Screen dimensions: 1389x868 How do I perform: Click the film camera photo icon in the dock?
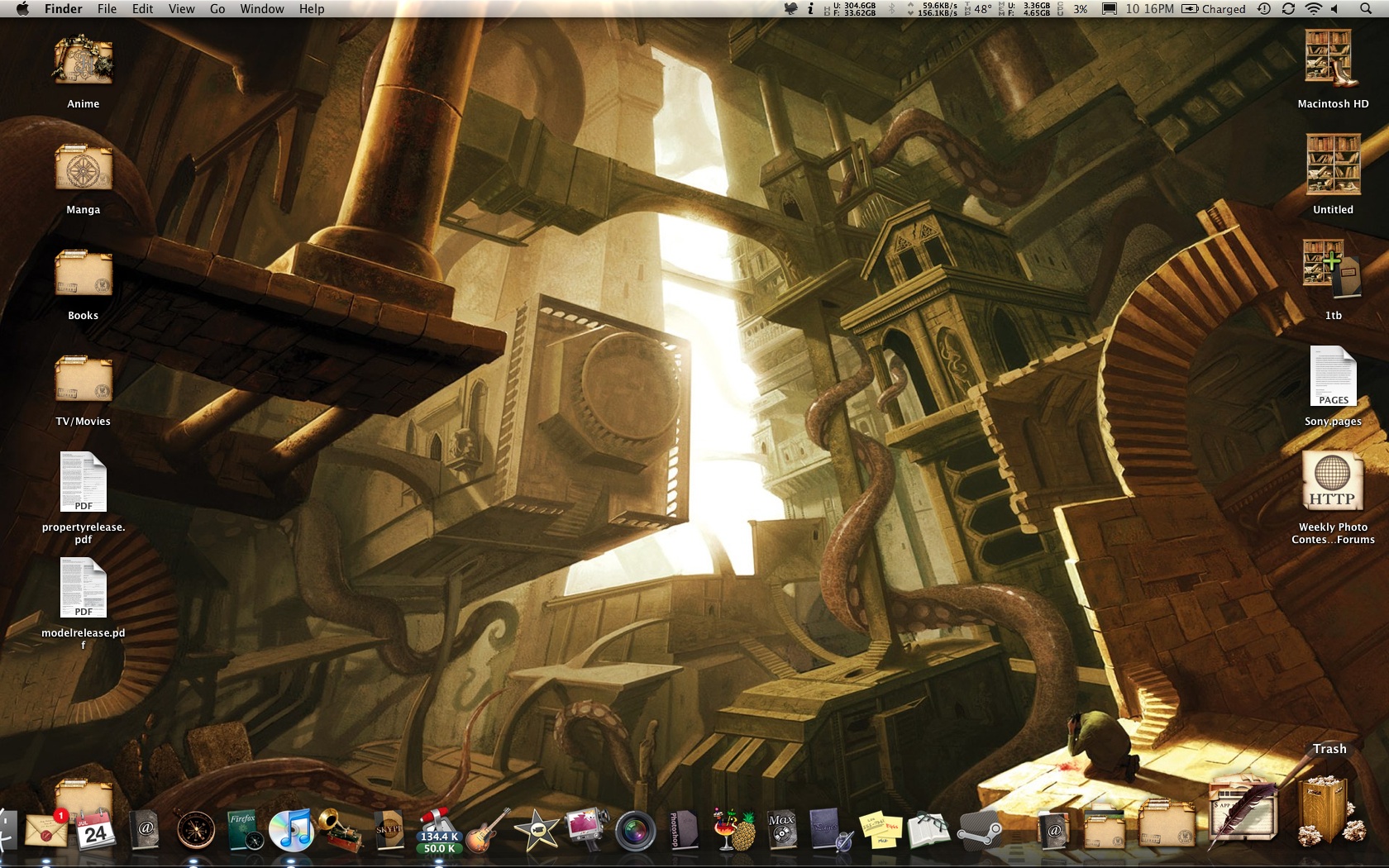pos(586,830)
